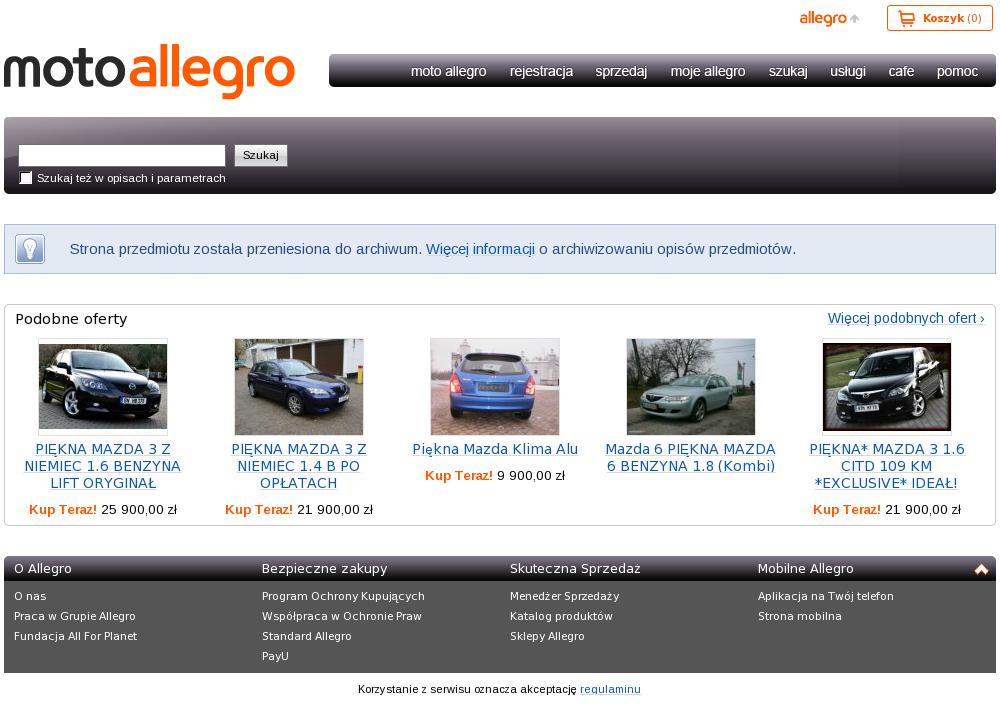Open the cafe menu item
The width and height of the screenshot is (1000, 709).
[x=901, y=71]
